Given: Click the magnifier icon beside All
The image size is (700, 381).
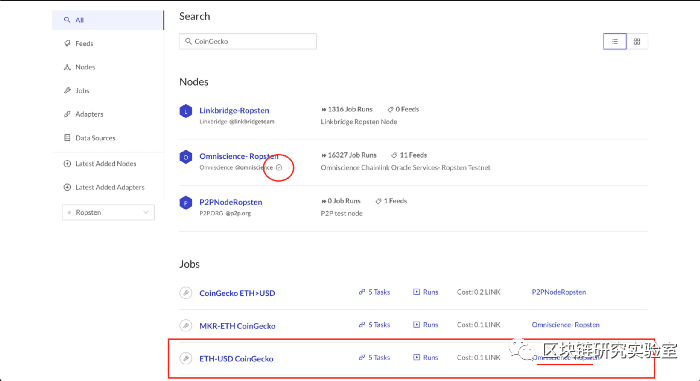Looking at the screenshot, I should click(67, 20).
